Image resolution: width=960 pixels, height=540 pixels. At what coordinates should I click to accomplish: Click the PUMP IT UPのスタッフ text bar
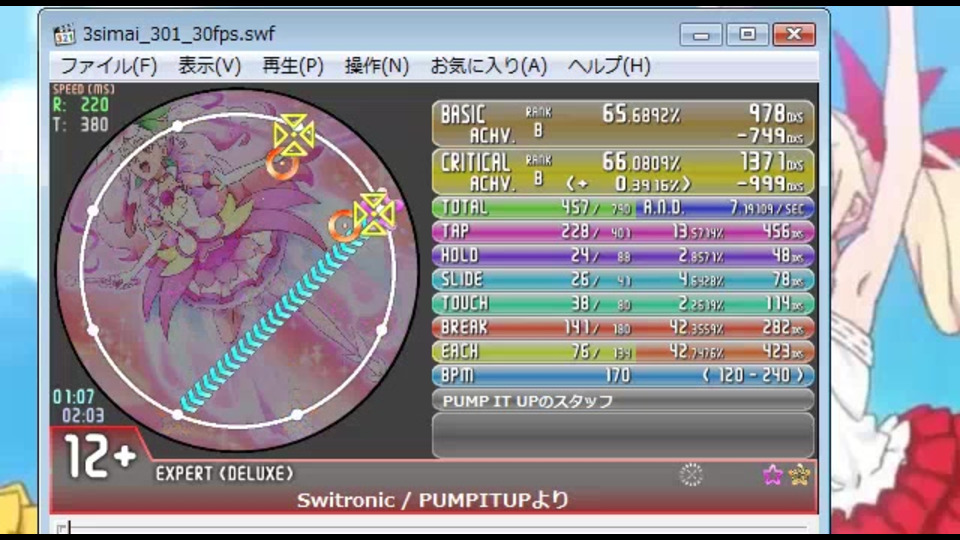coord(623,400)
